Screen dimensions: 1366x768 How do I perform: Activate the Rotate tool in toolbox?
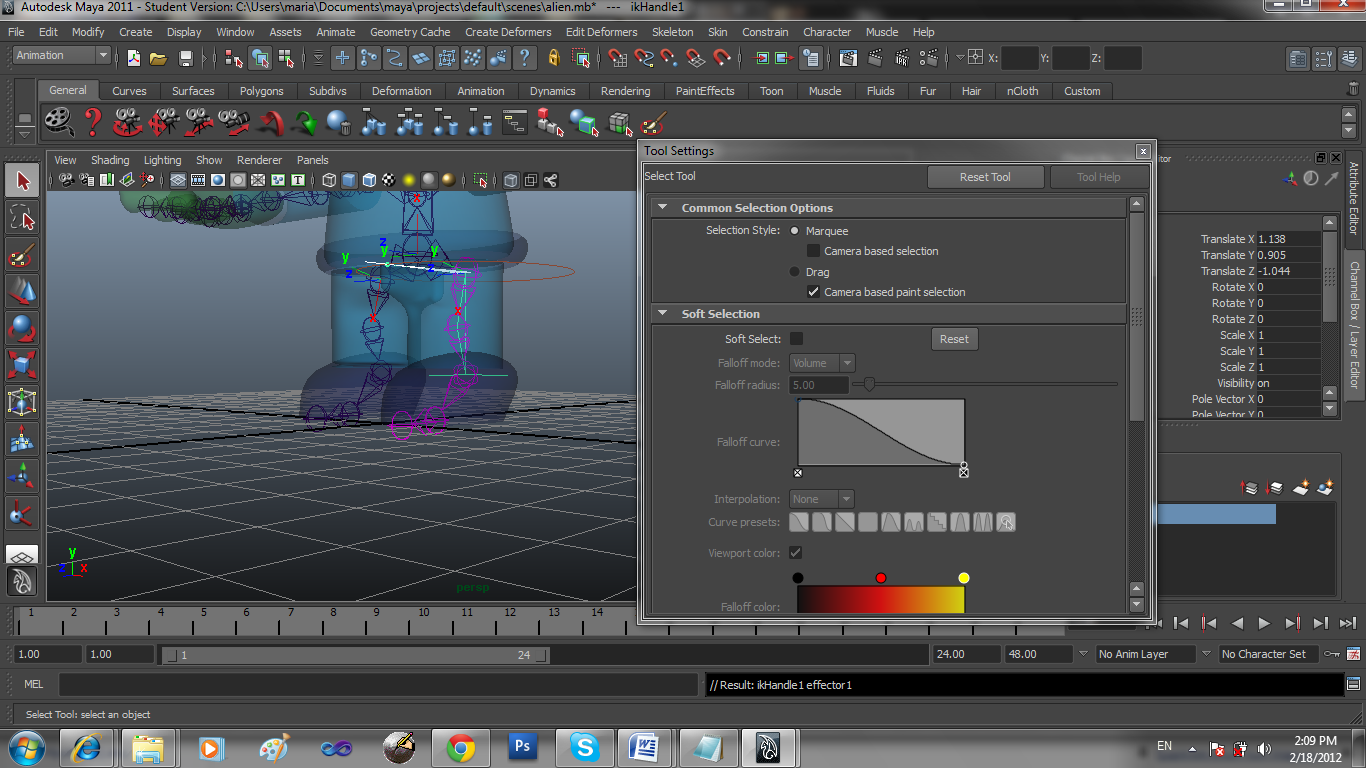22,329
